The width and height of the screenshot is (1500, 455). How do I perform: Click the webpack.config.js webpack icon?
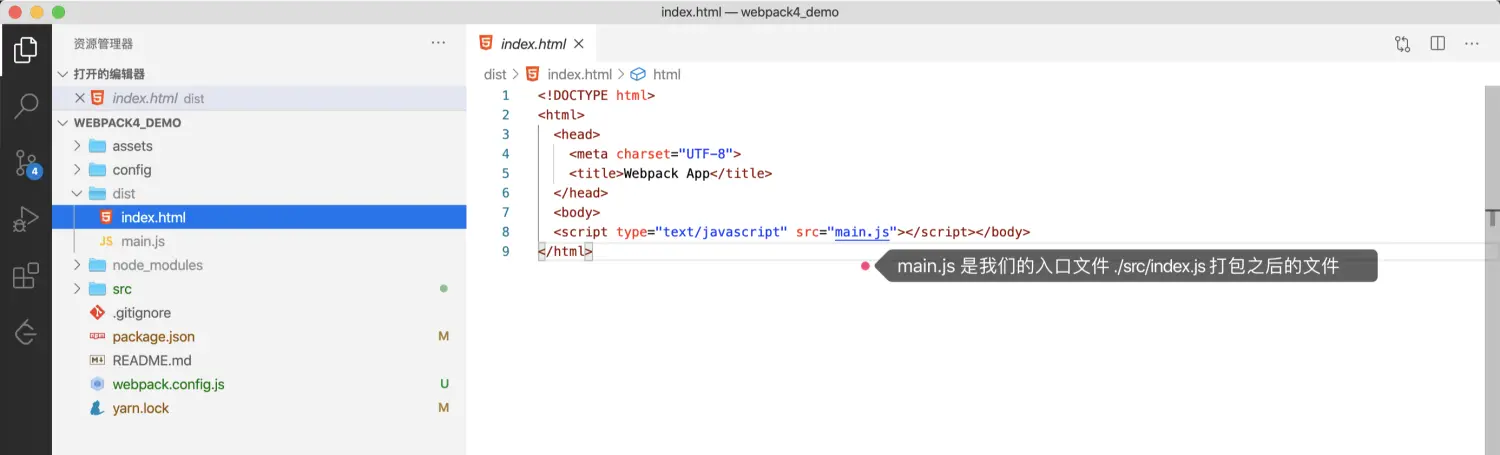(97, 384)
